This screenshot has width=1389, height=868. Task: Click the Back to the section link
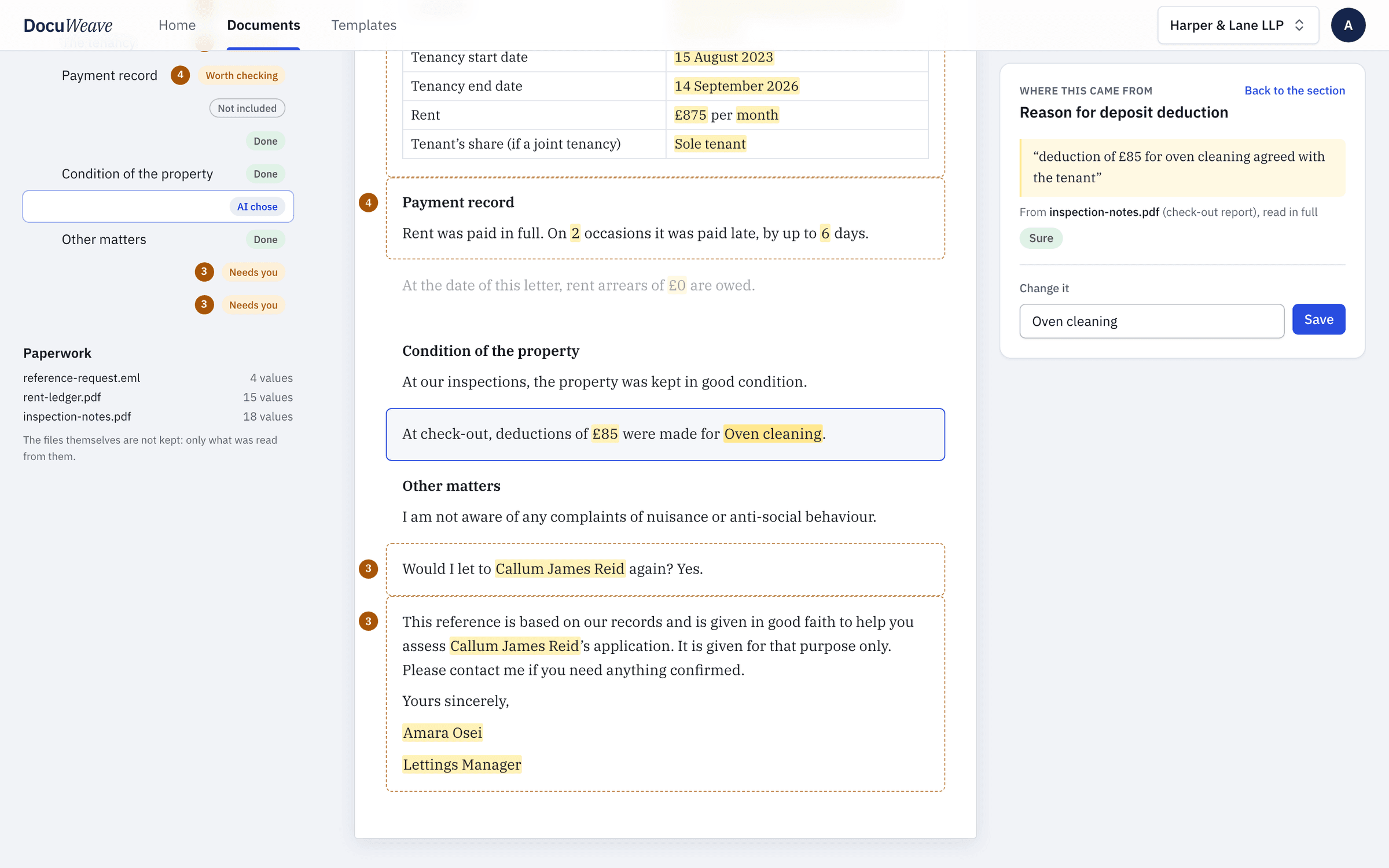coord(1295,90)
